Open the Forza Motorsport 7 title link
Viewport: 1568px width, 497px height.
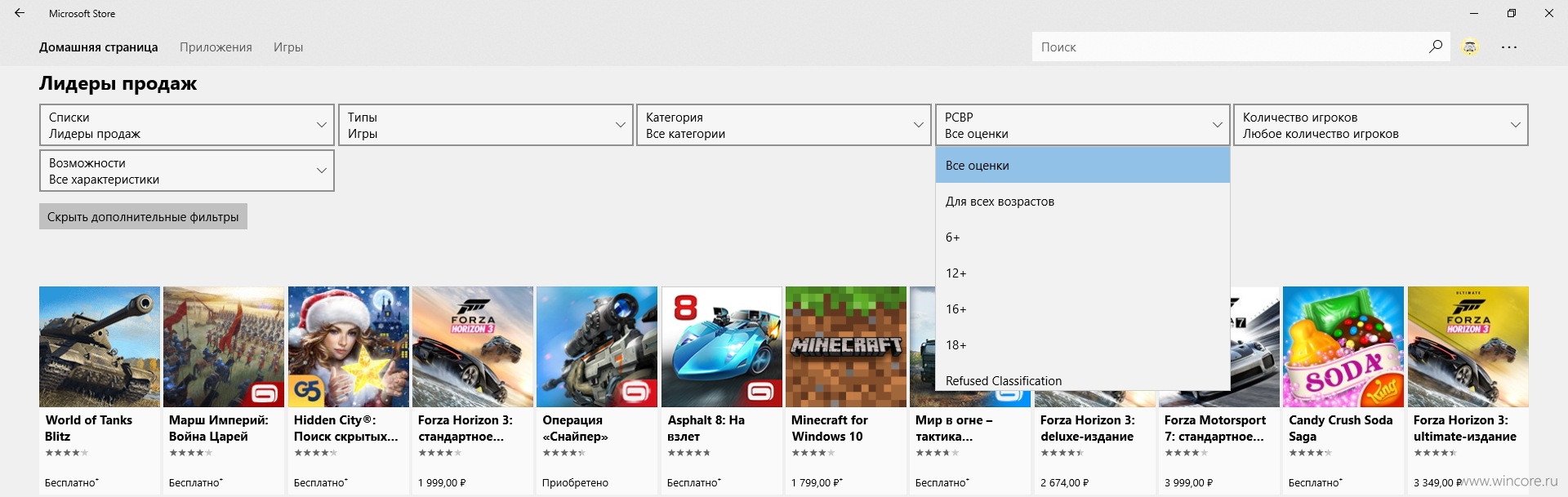(1215, 428)
